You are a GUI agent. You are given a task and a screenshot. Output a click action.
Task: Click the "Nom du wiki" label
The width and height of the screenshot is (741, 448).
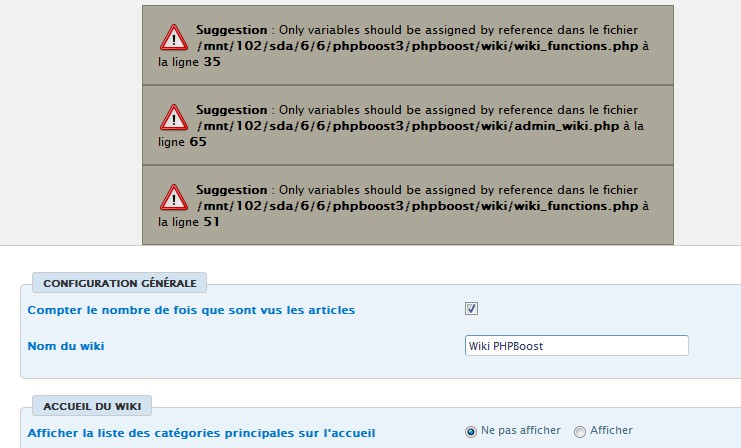66,346
